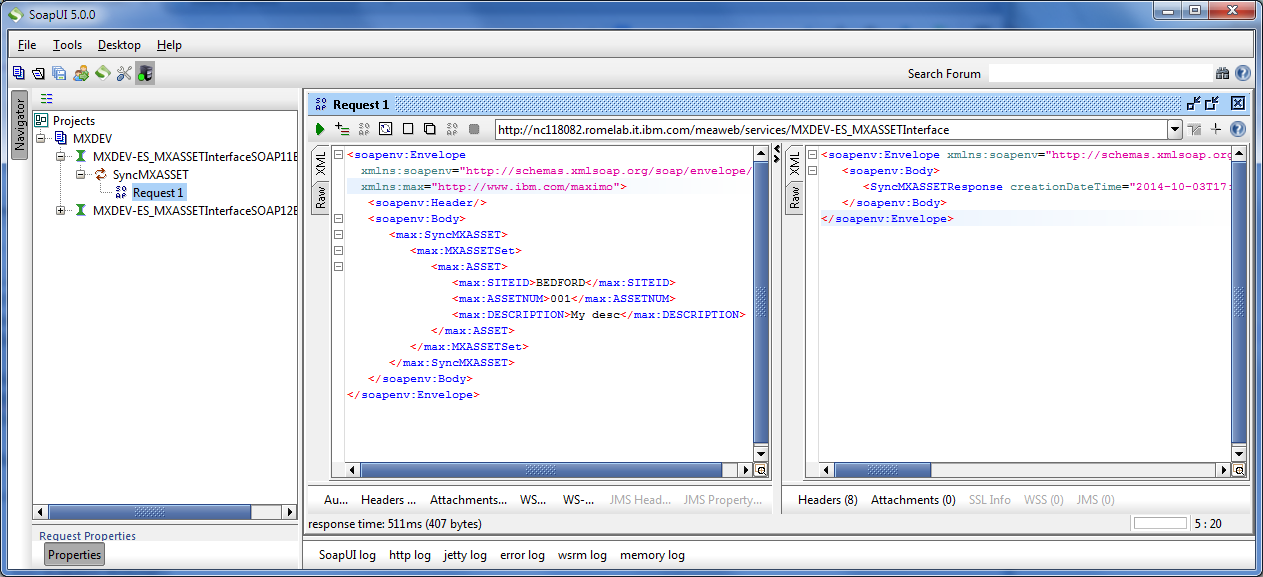The height and width of the screenshot is (577, 1263).
Task: Open the request Attachments tab
Action: (x=468, y=500)
